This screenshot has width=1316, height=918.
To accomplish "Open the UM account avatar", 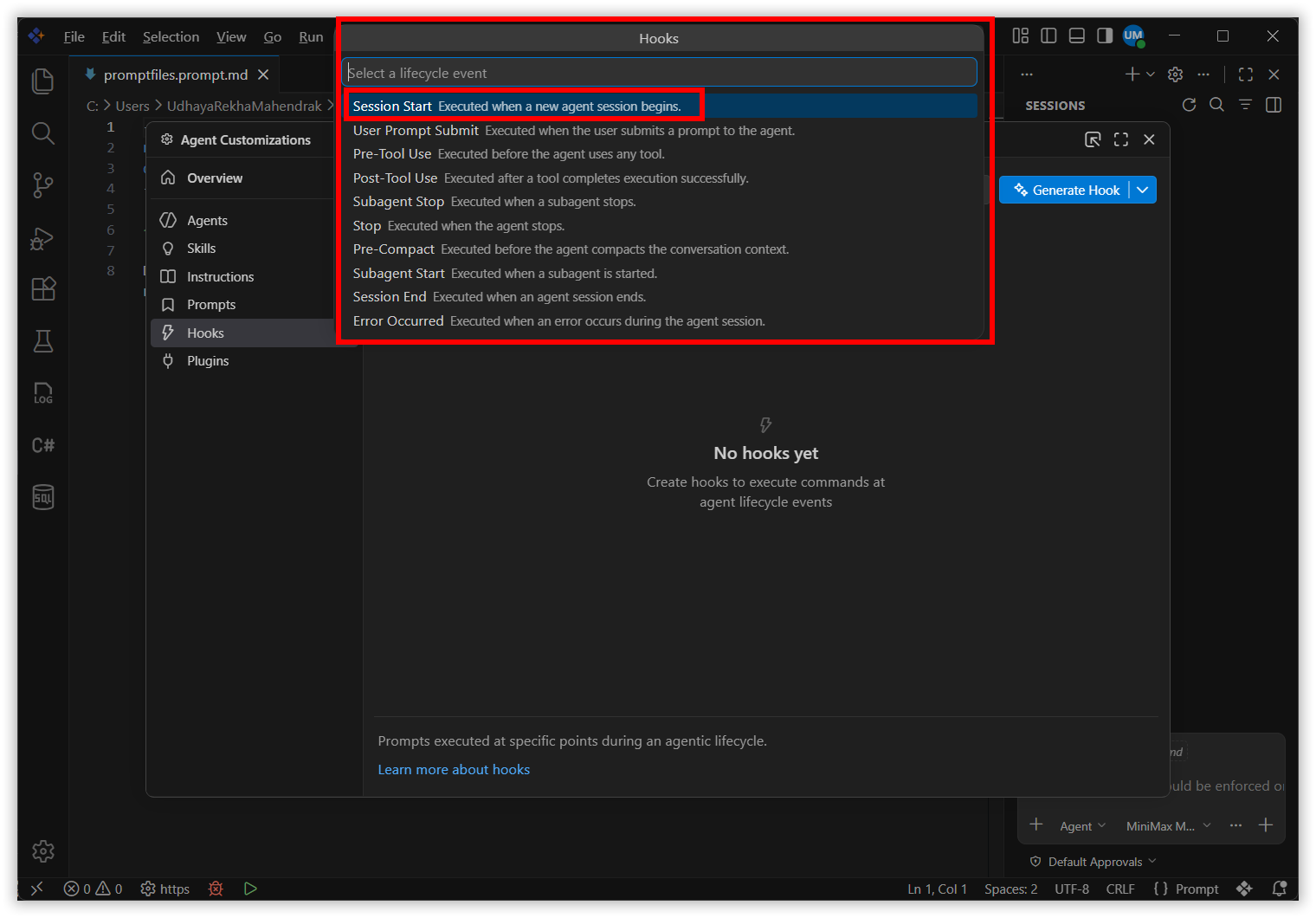I will pos(1133,36).
